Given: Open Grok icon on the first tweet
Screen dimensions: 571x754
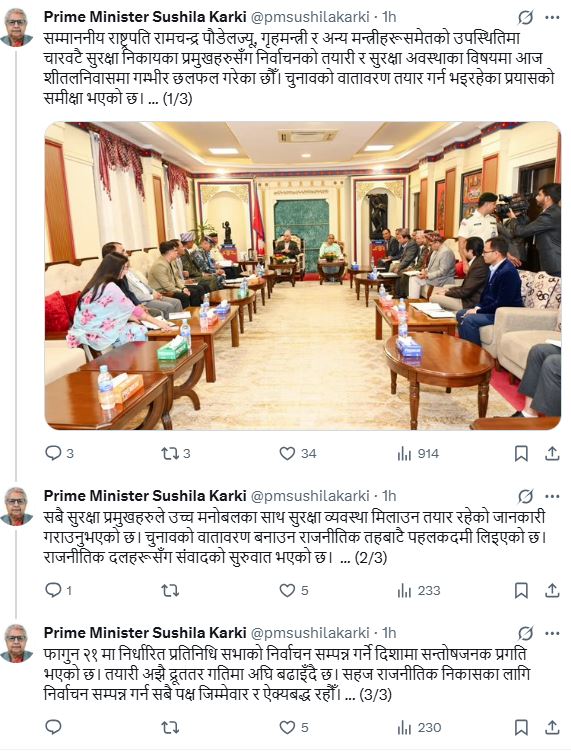Looking at the screenshot, I should (525, 18).
